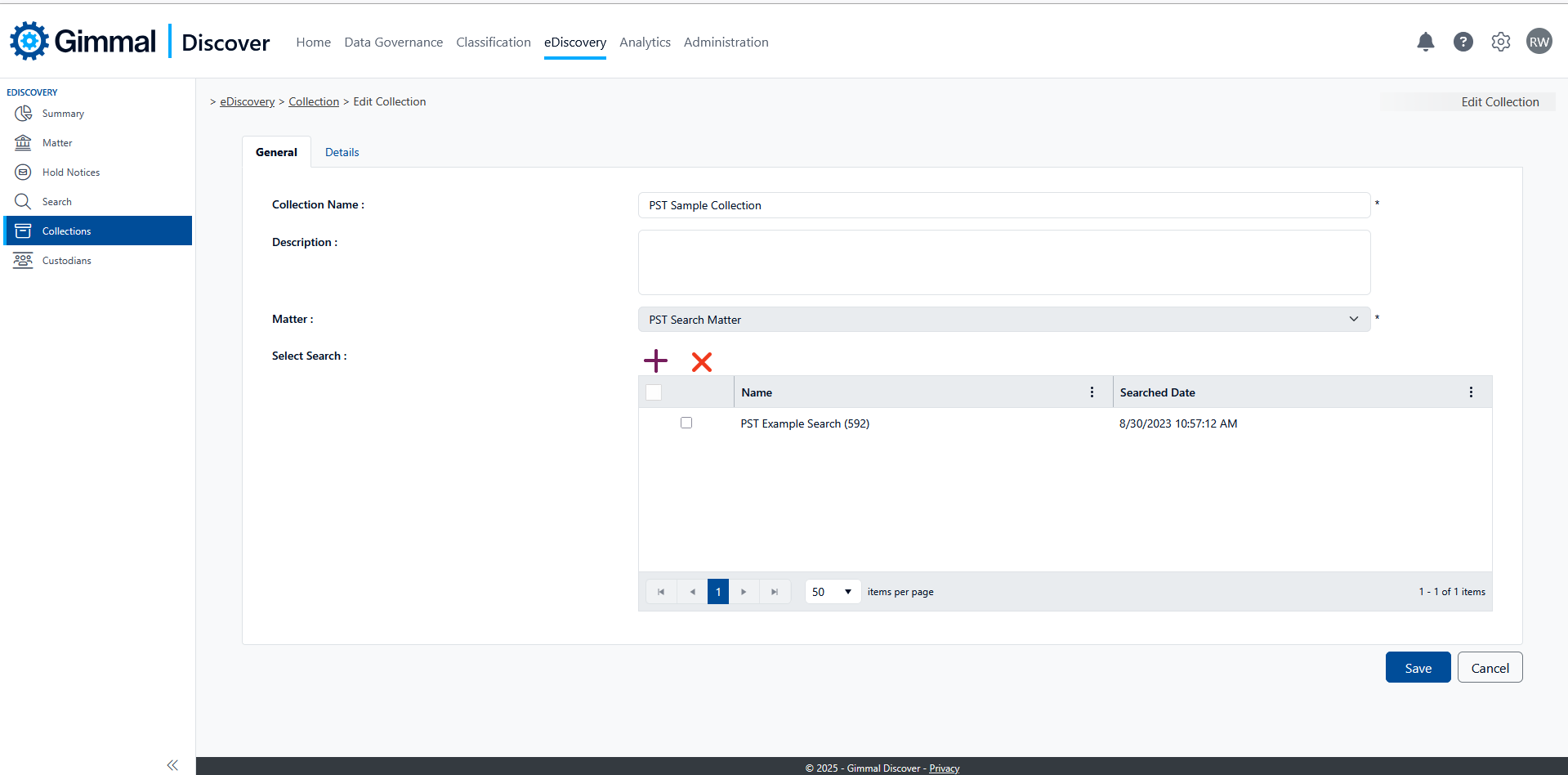Open the help question mark icon
1568x775 pixels.
pos(1463,42)
